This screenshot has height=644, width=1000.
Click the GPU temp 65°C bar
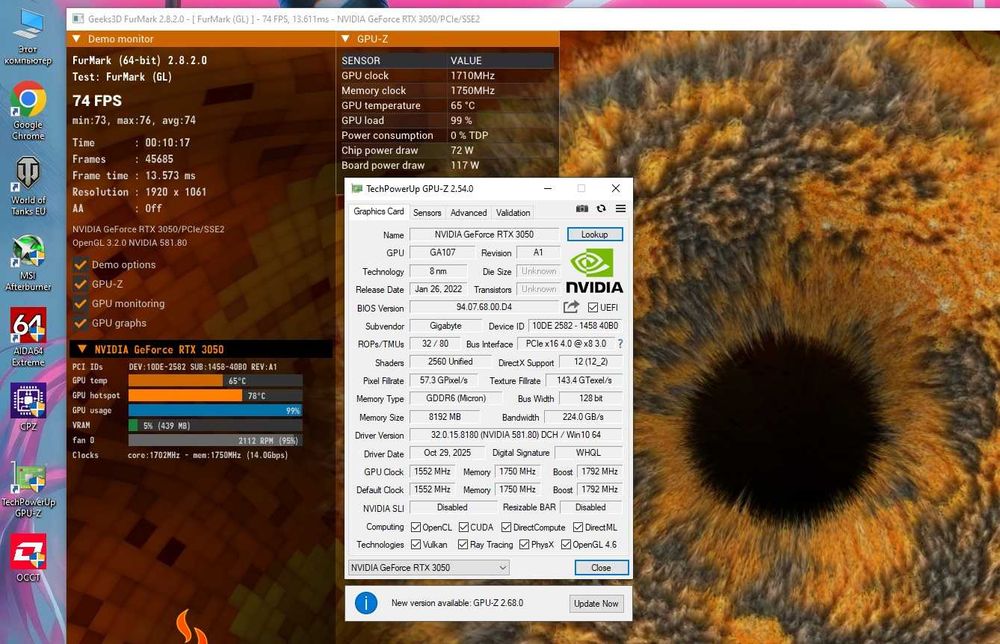pyautogui.click(x=215, y=381)
